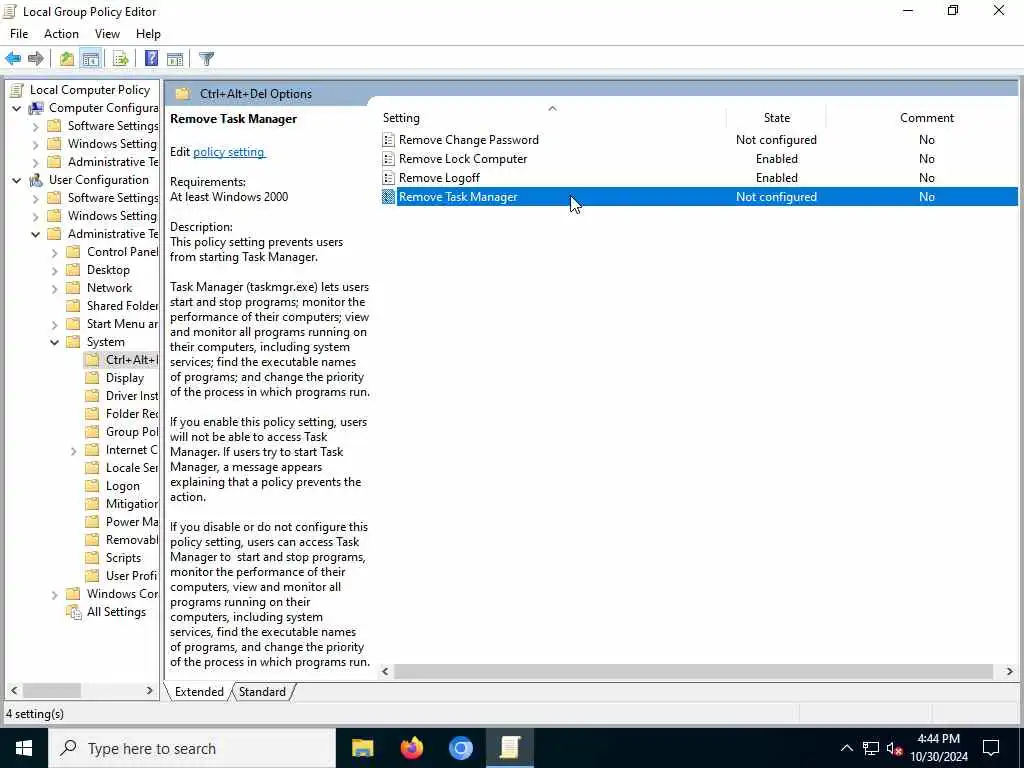
Task: Click the tree pane scroll right arrow
Action: 149,690
